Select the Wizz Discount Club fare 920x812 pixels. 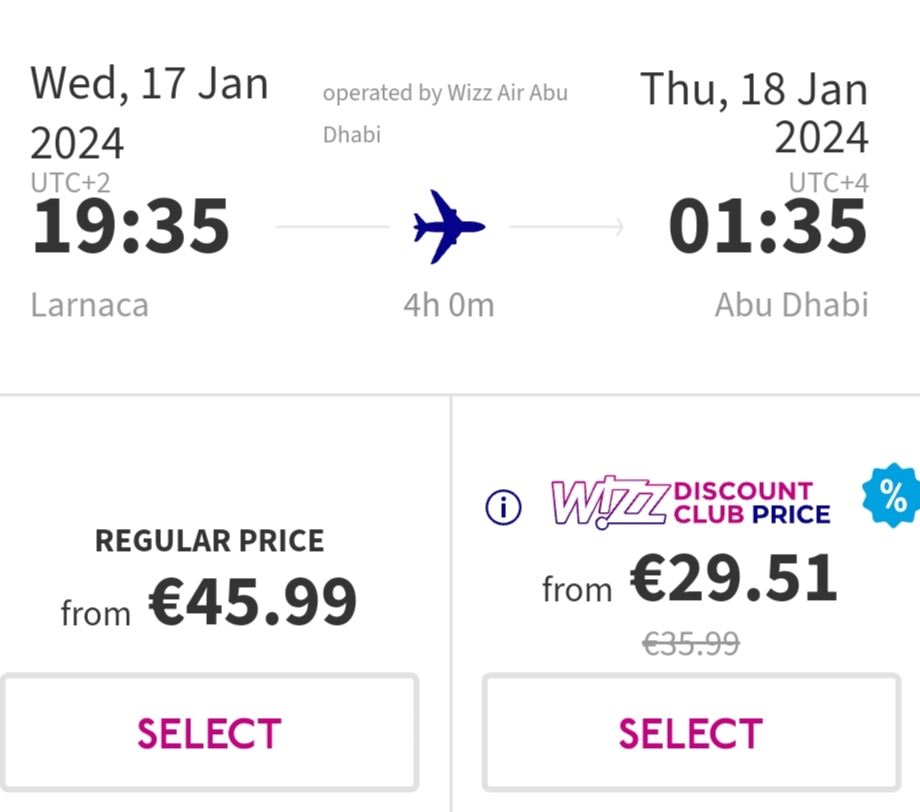[691, 732]
